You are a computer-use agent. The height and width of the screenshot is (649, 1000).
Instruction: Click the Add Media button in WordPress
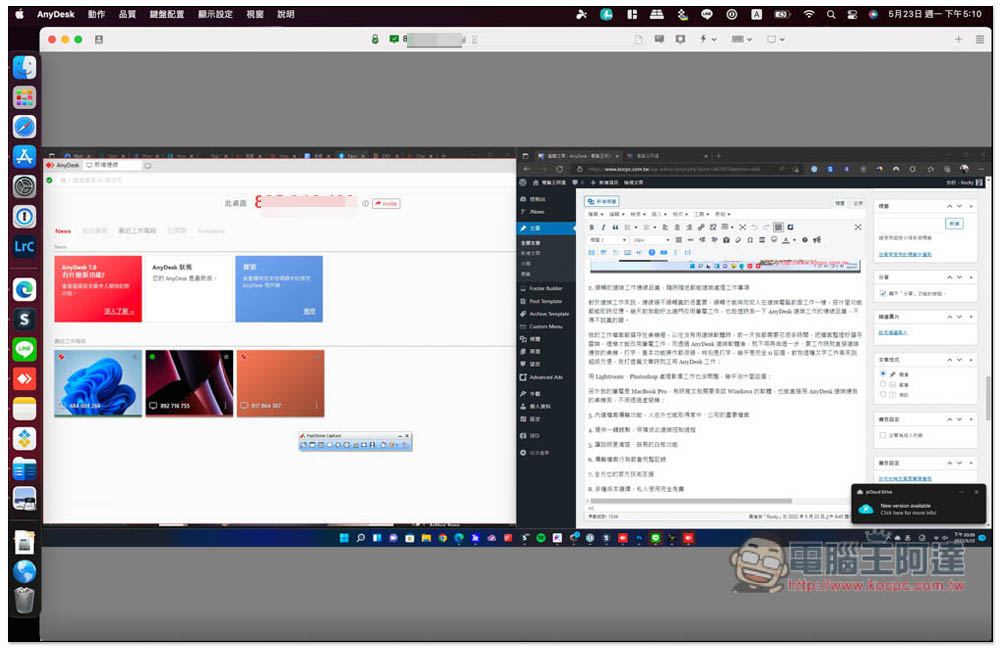coord(602,201)
